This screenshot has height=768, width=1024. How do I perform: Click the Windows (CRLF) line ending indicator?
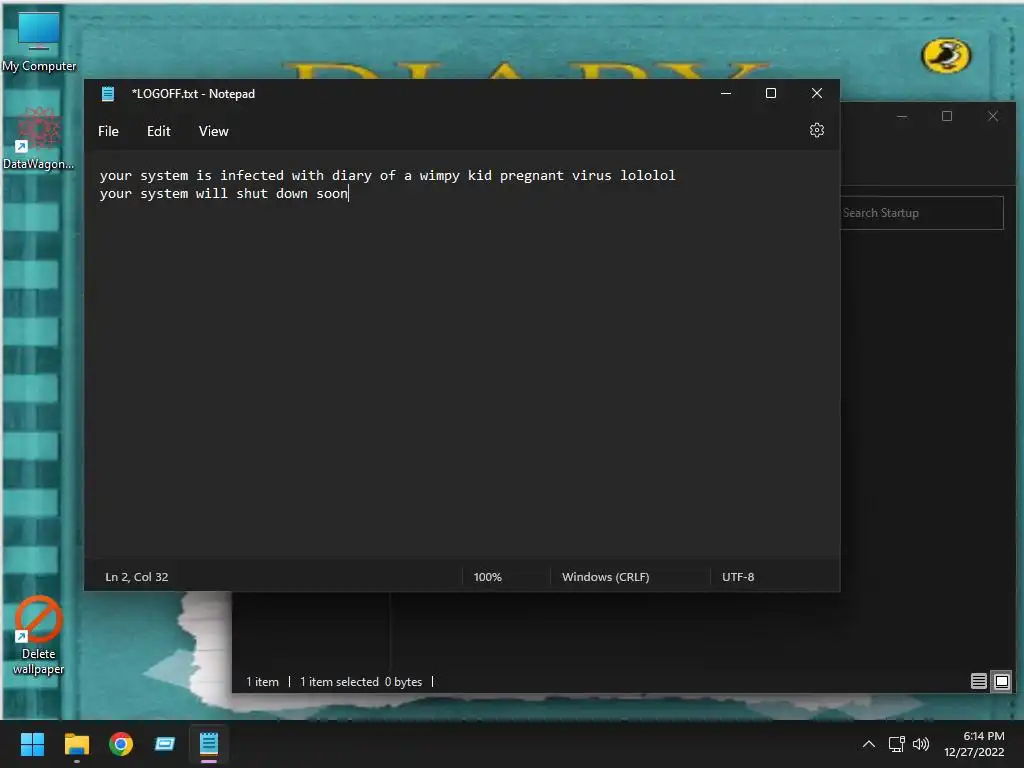click(605, 577)
